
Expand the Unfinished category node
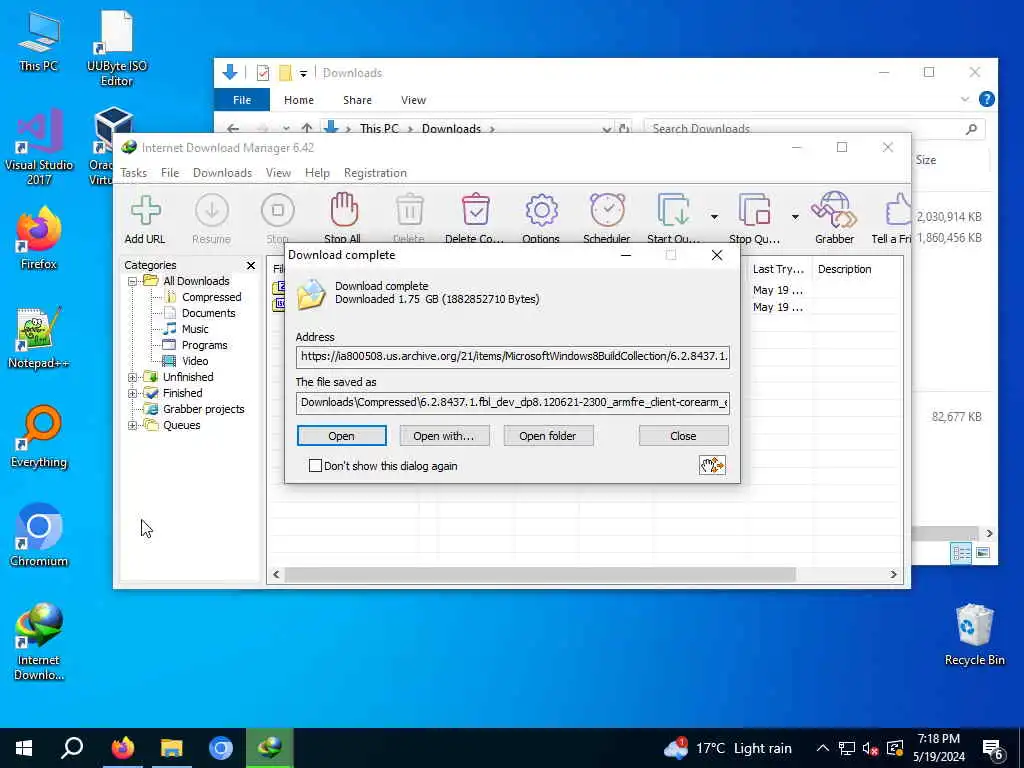(x=133, y=377)
